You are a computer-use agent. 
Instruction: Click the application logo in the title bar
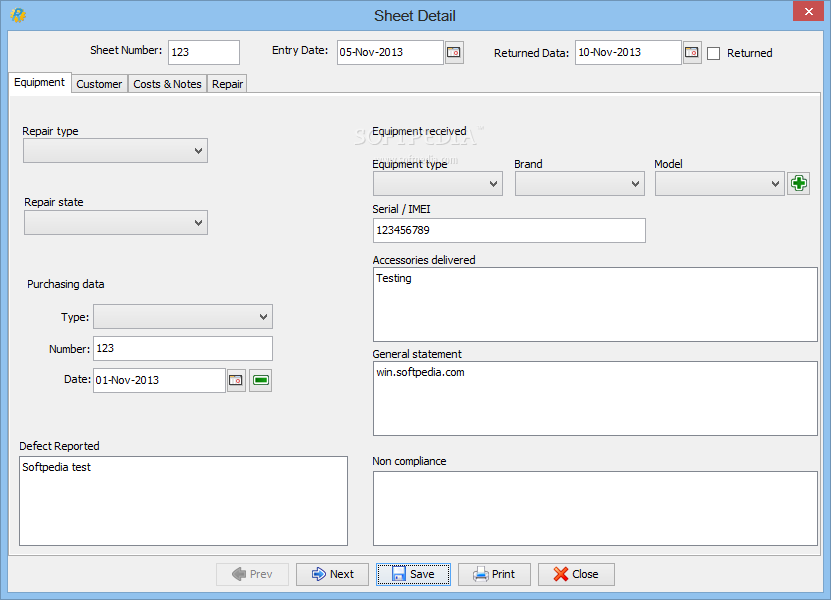point(18,15)
